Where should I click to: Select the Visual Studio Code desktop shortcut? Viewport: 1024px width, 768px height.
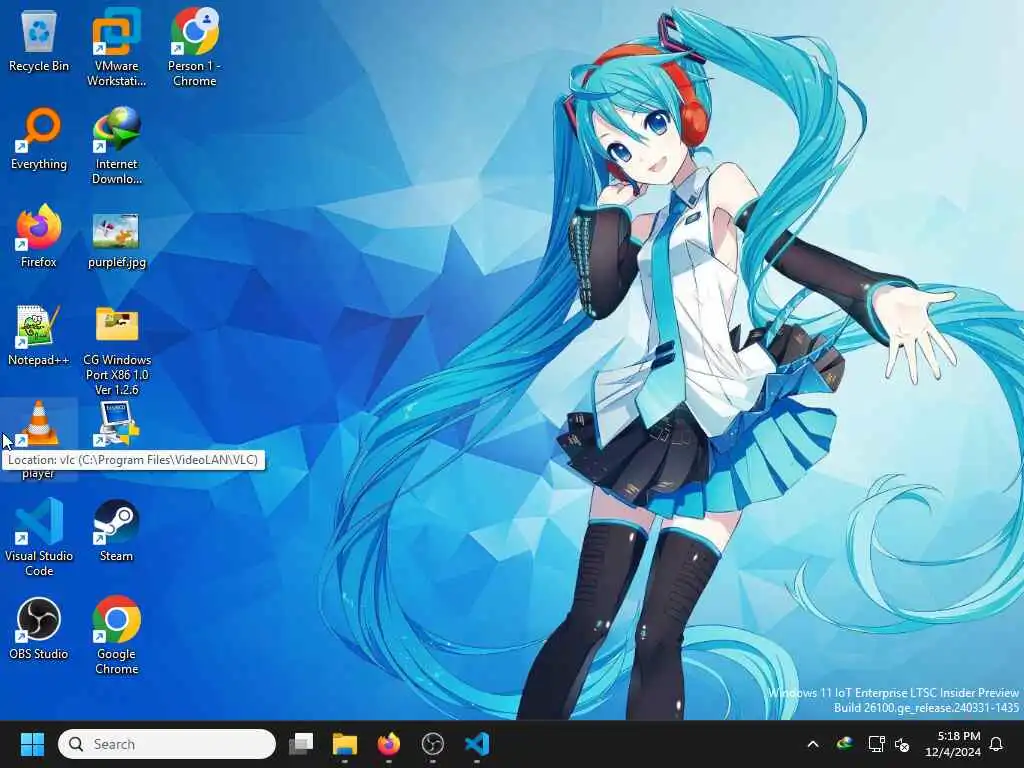39,537
